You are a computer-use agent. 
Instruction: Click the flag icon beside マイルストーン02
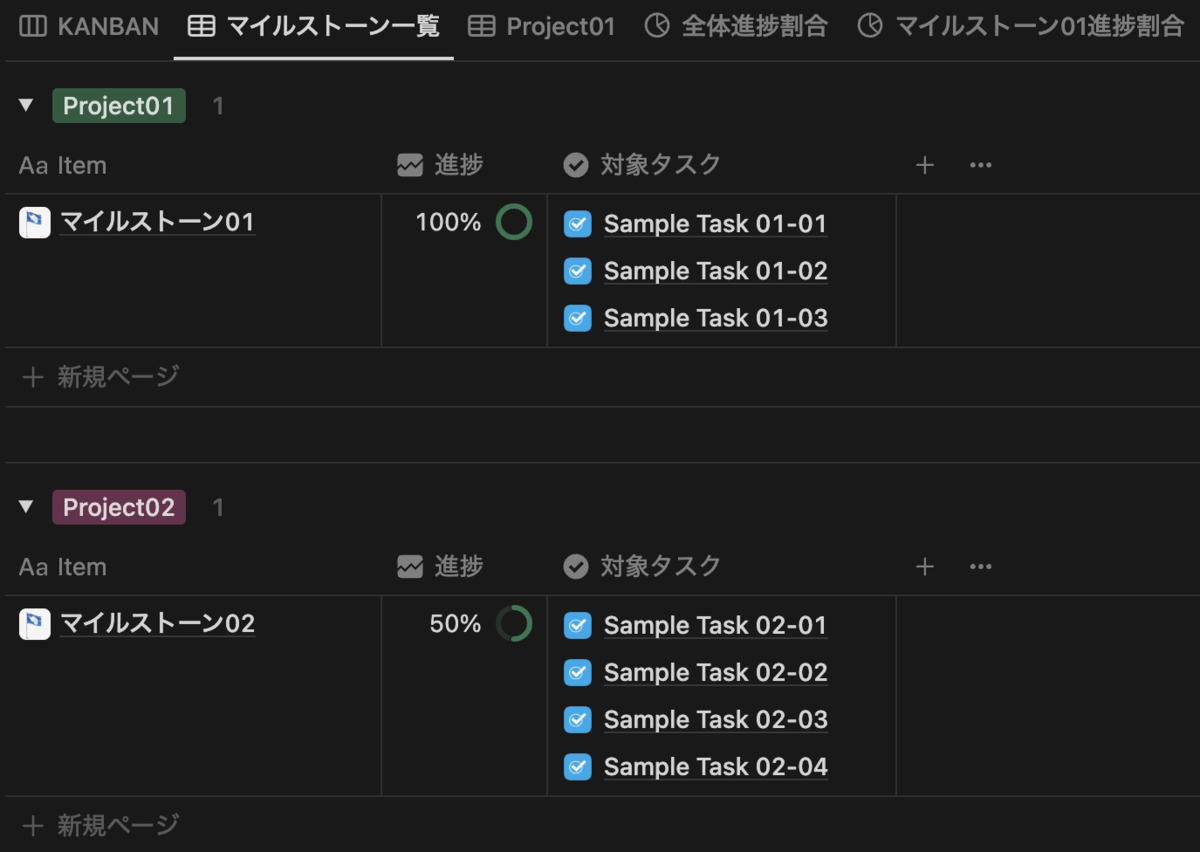[x=35, y=624]
